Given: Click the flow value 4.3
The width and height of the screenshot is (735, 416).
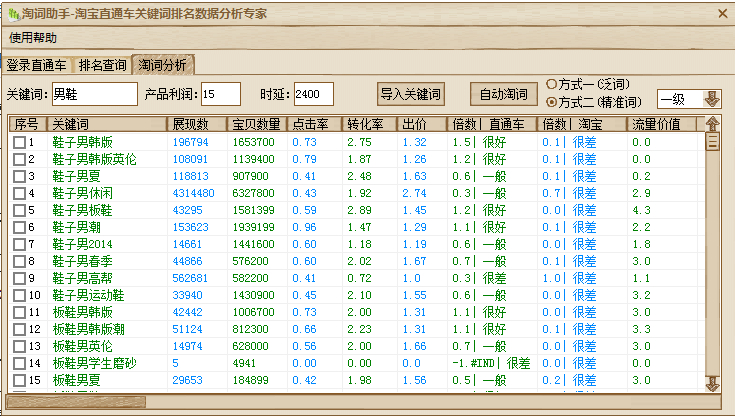Looking at the screenshot, I should click(641, 210).
